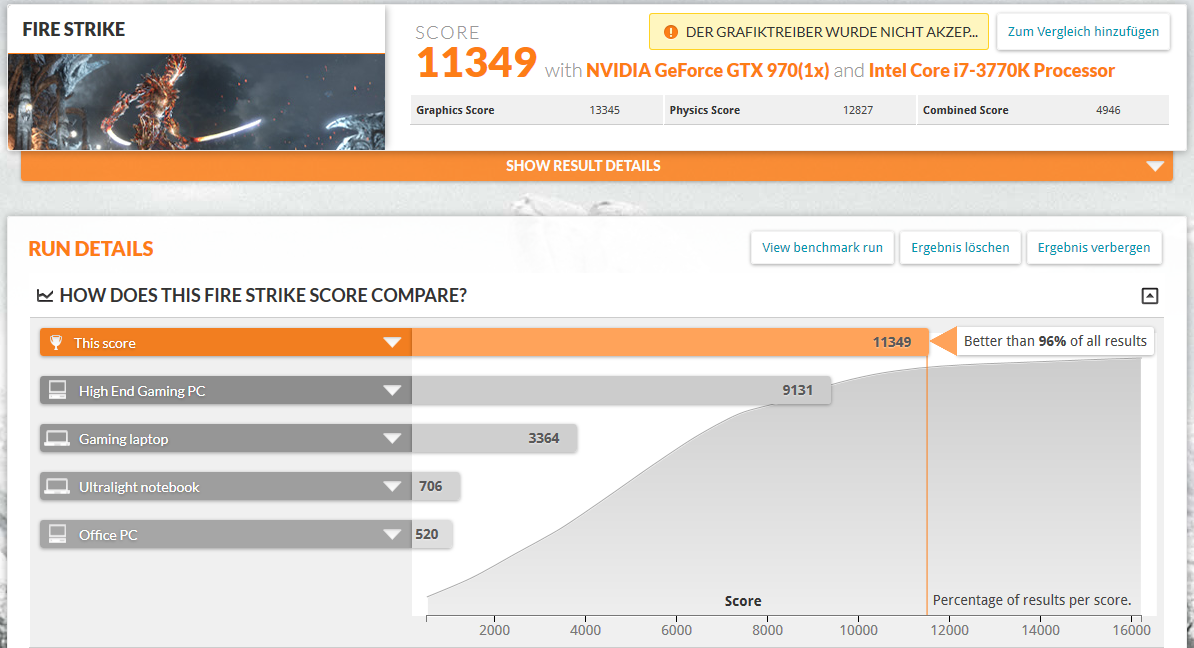
Task: Click the orange This score bar value 11349
Action: pos(892,343)
